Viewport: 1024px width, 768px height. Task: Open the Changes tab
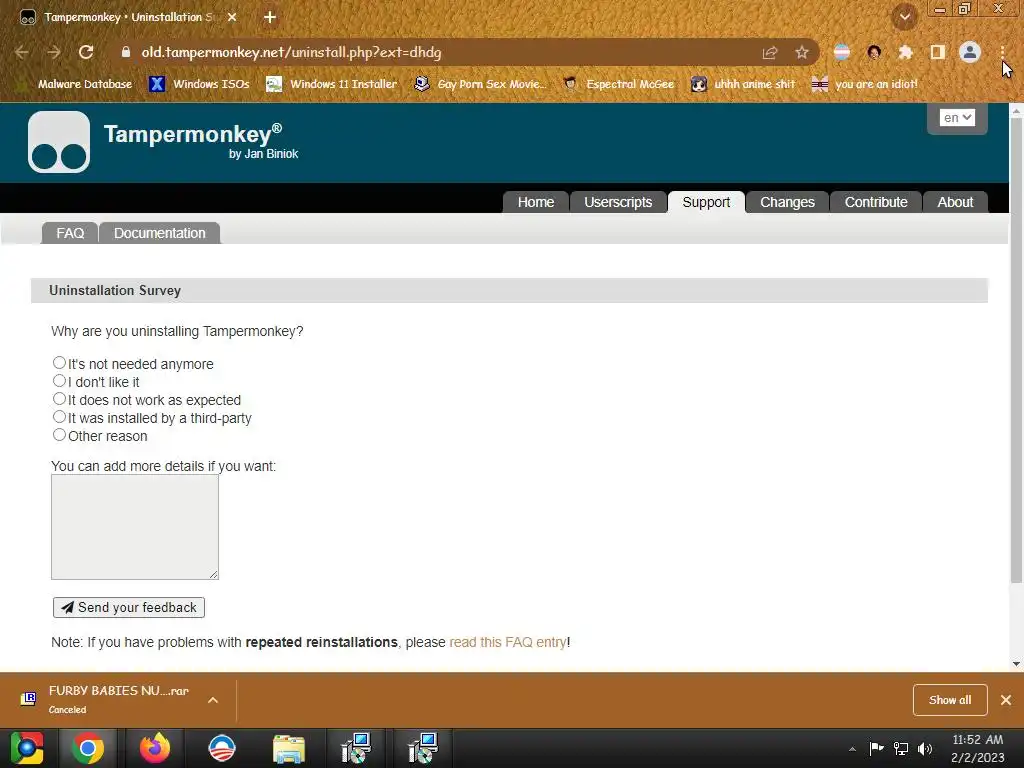(x=787, y=202)
